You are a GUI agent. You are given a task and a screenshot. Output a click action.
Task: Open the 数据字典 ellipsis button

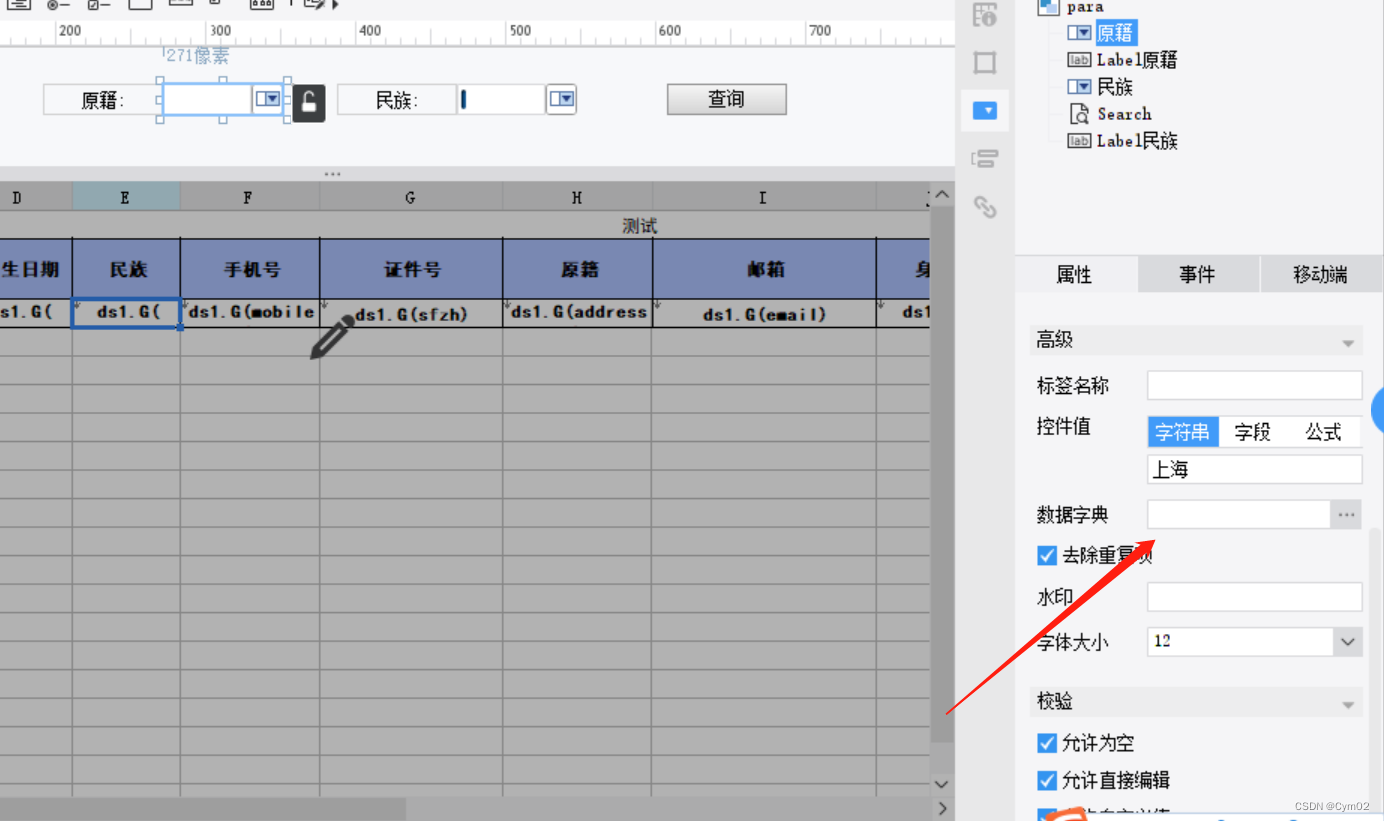[1346, 514]
